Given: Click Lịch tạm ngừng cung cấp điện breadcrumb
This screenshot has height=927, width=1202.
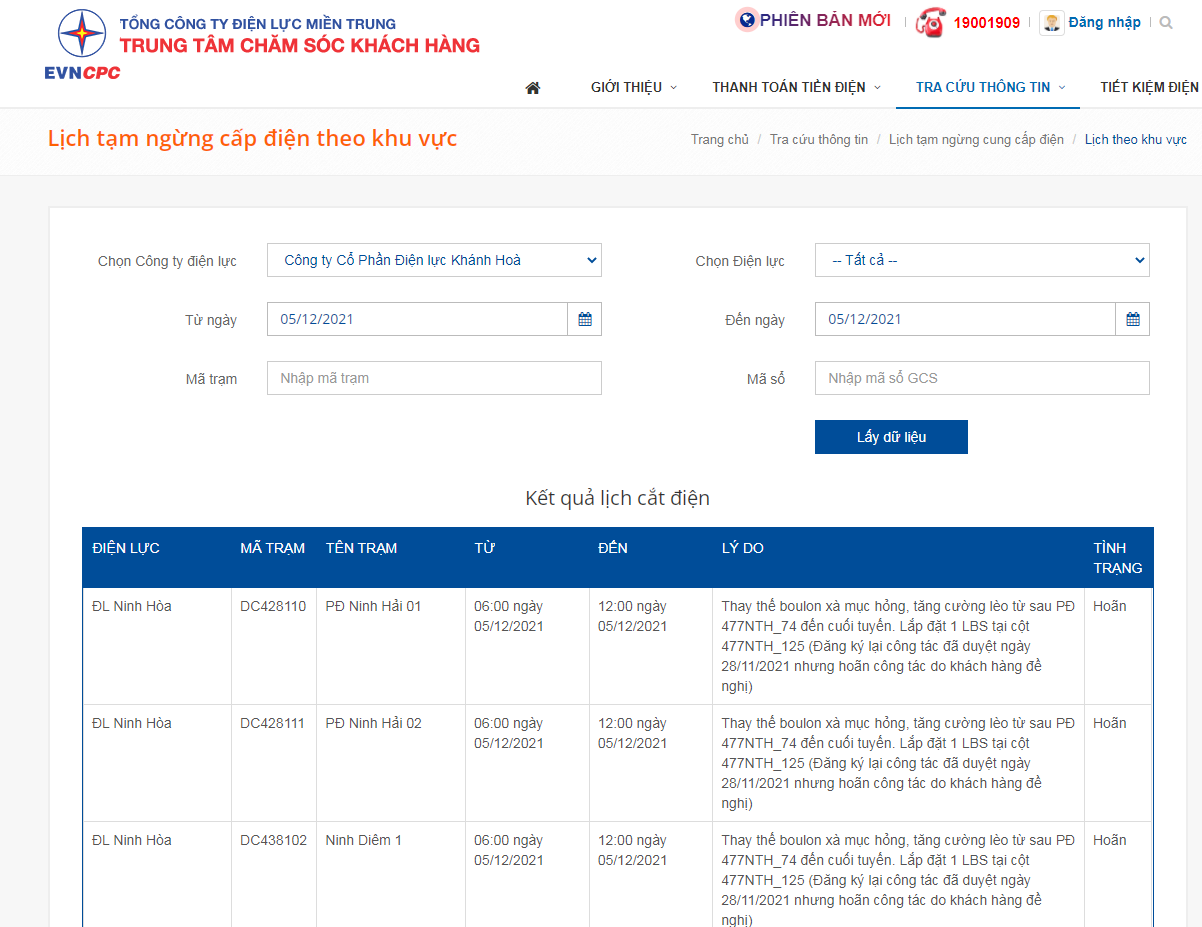Looking at the screenshot, I should 976,139.
